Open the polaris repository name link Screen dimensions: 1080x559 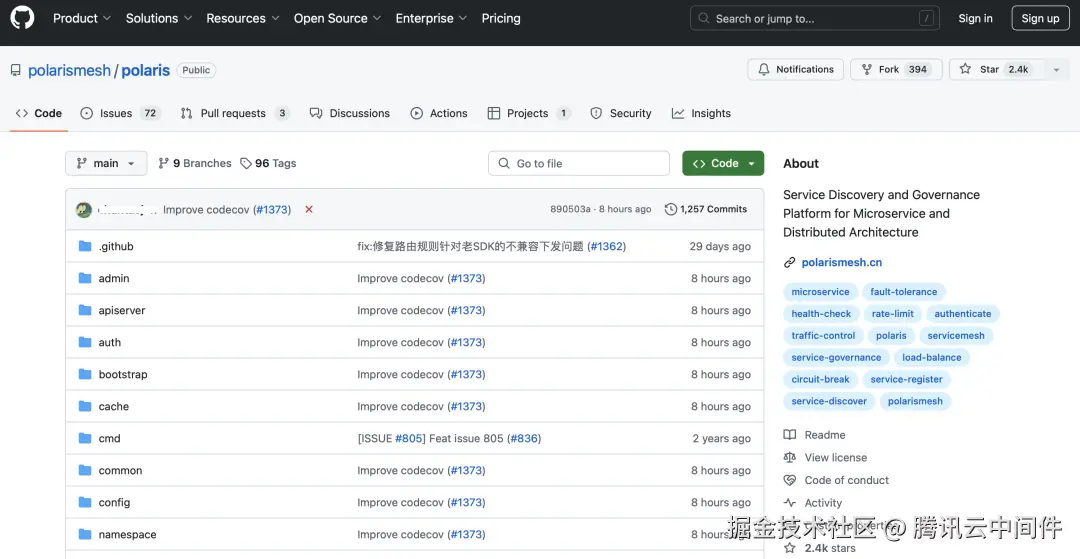pyautogui.click(x=145, y=70)
